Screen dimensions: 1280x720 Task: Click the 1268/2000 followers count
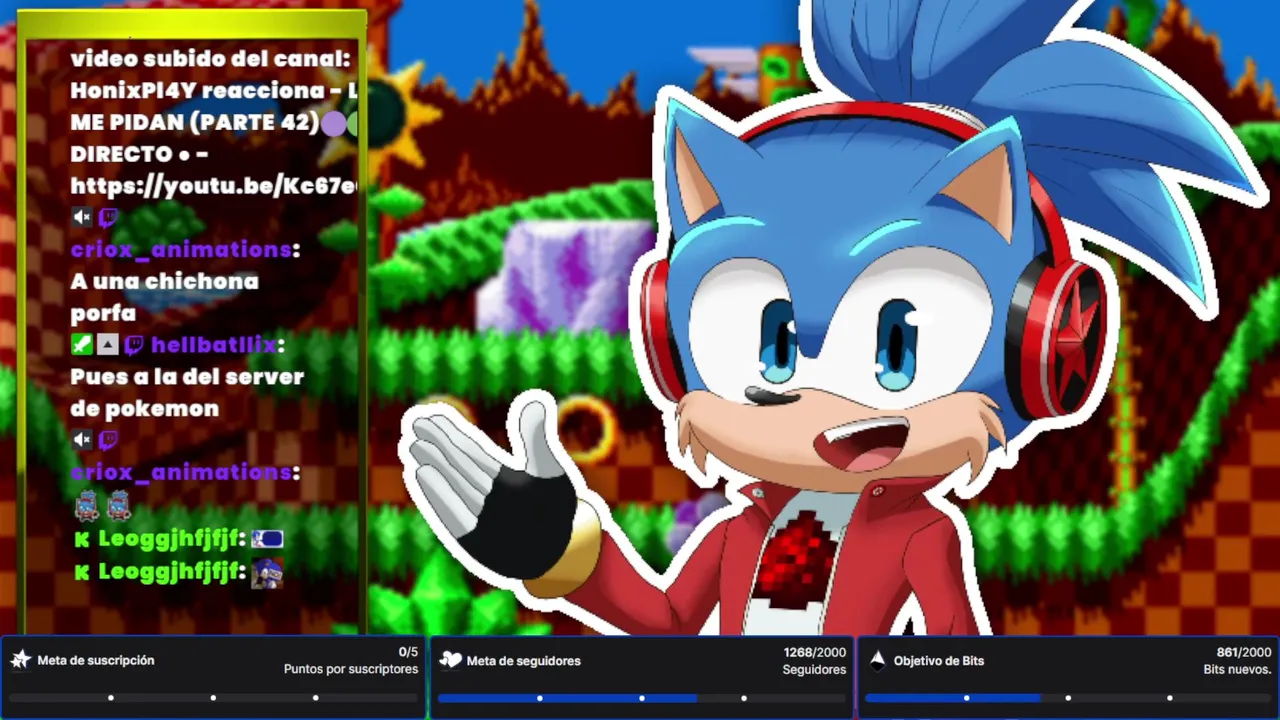[x=815, y=652]
